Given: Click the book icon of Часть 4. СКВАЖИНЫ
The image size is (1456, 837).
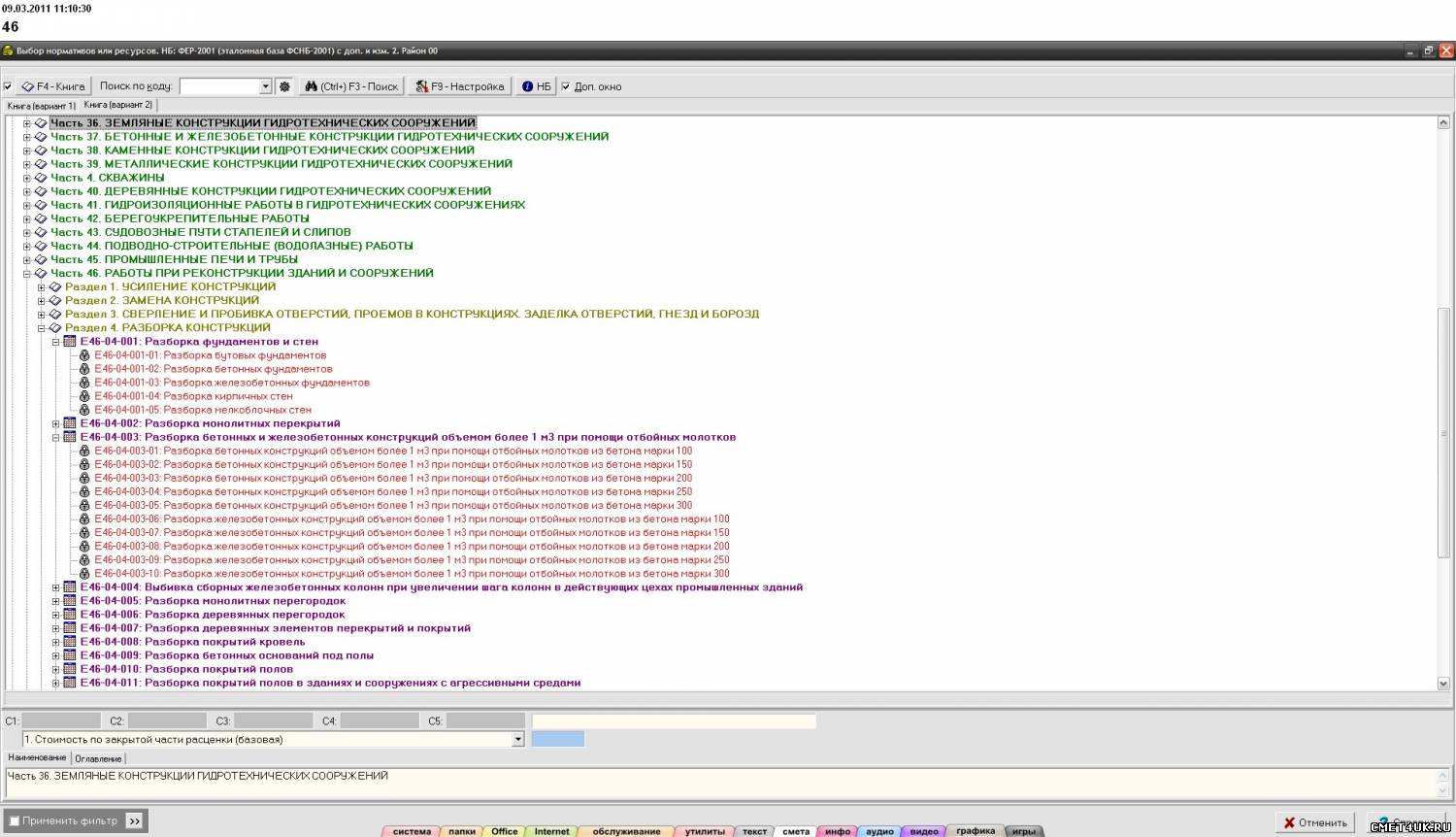Looking at the screenshot, I should (x=41, y=178).
